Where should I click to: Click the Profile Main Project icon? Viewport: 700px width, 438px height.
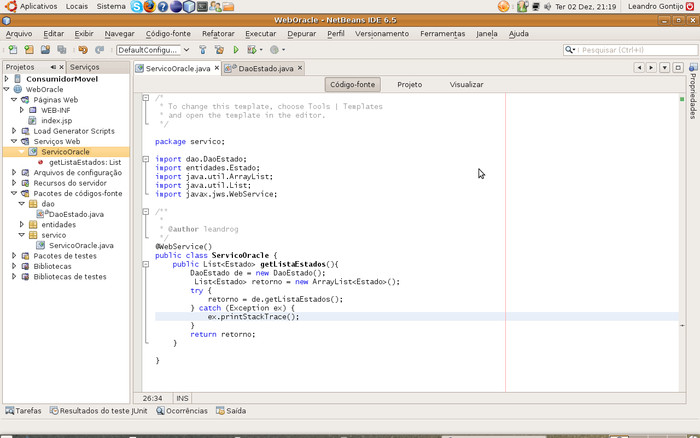coord(275,50)
